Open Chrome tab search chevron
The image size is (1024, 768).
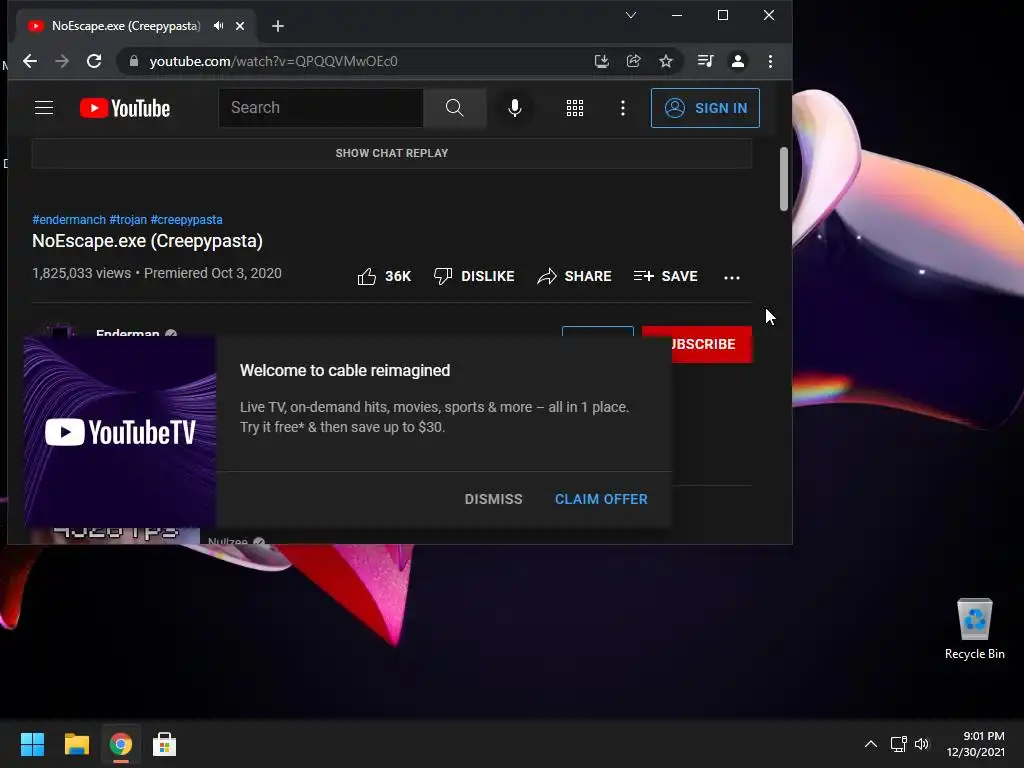click(631, 15)
